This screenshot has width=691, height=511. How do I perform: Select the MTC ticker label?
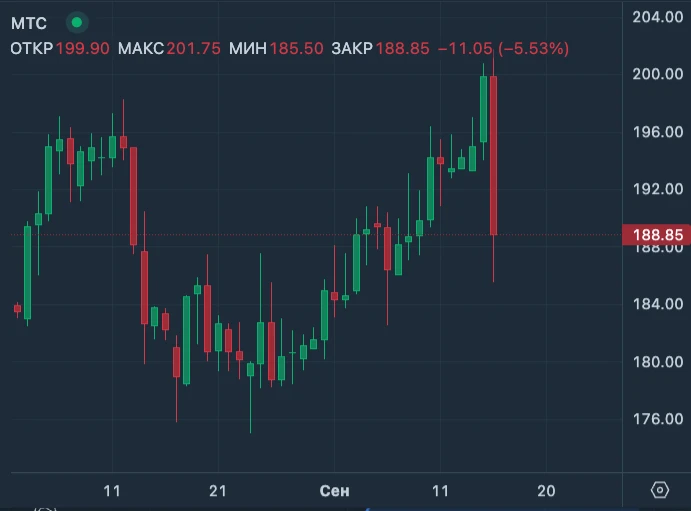(x=29, y=23)
